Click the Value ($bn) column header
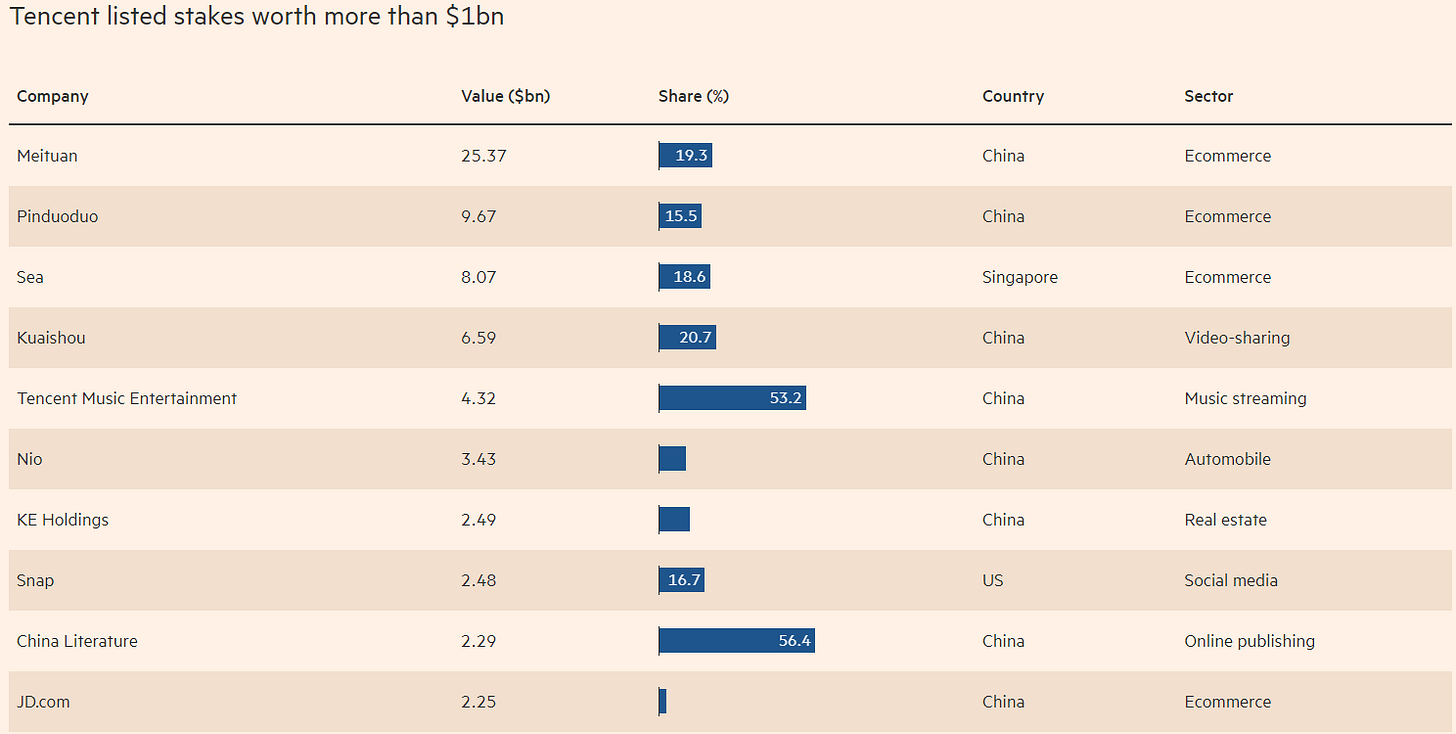Screen dimensions: 1456x734 (x=505, y=96)
